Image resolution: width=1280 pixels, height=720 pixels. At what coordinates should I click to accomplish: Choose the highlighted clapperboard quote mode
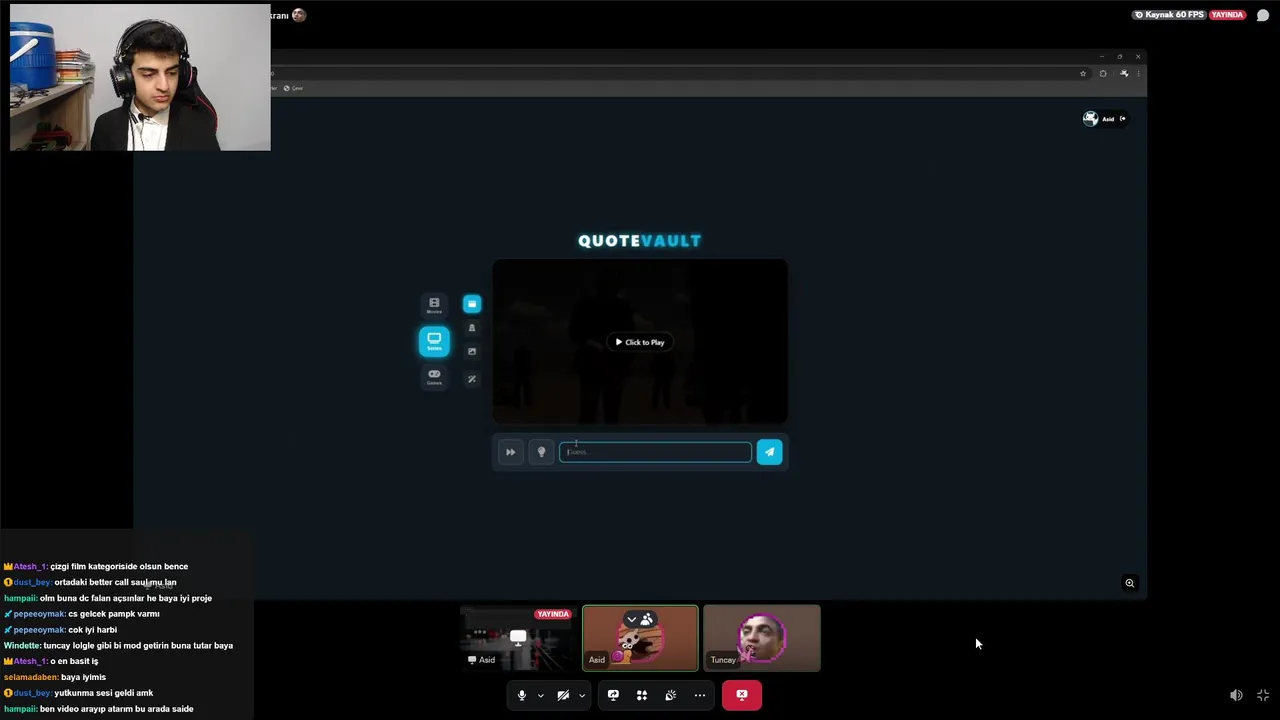[x=472, y=304]
